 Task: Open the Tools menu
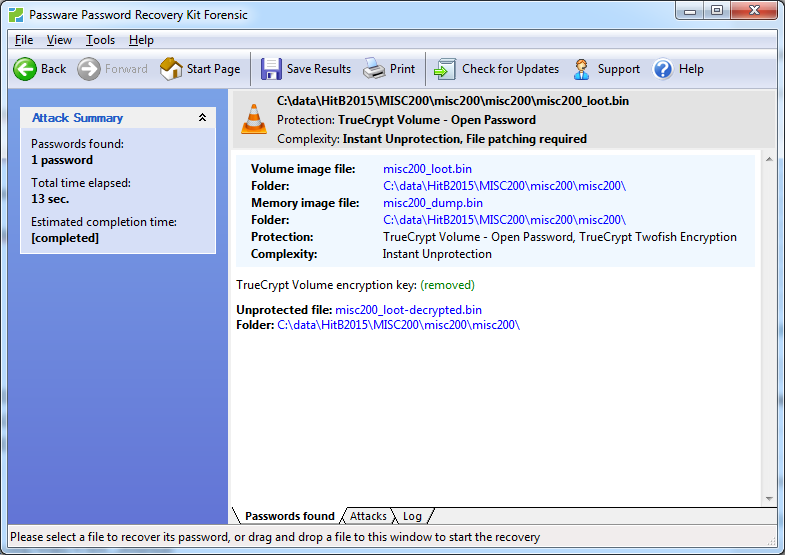[100, 40]
